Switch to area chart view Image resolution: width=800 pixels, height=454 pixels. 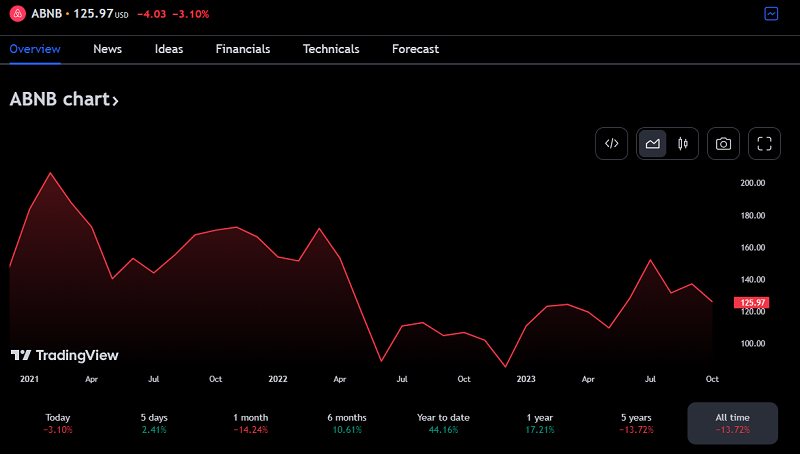click(653, 143)
